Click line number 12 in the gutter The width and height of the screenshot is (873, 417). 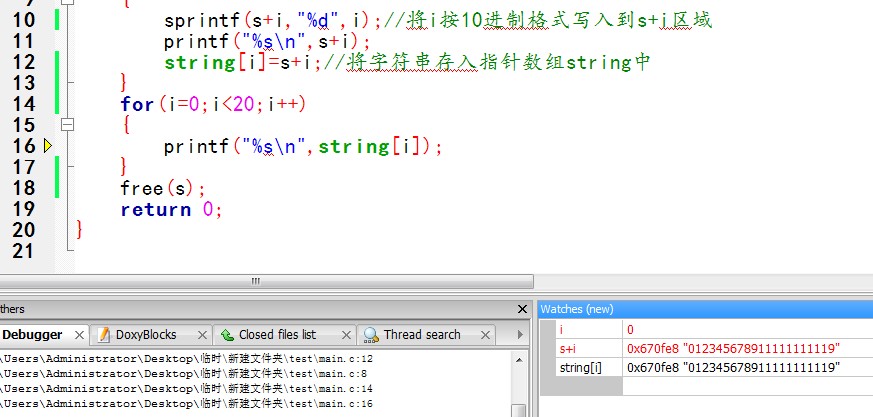23,62
